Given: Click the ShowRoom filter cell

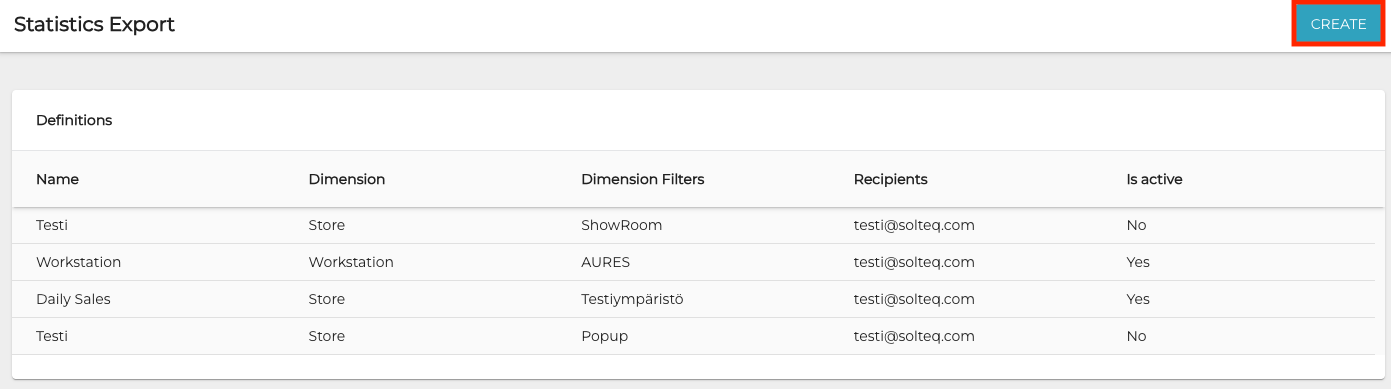Looking at the screenshot, I should (x=621, y=225).
